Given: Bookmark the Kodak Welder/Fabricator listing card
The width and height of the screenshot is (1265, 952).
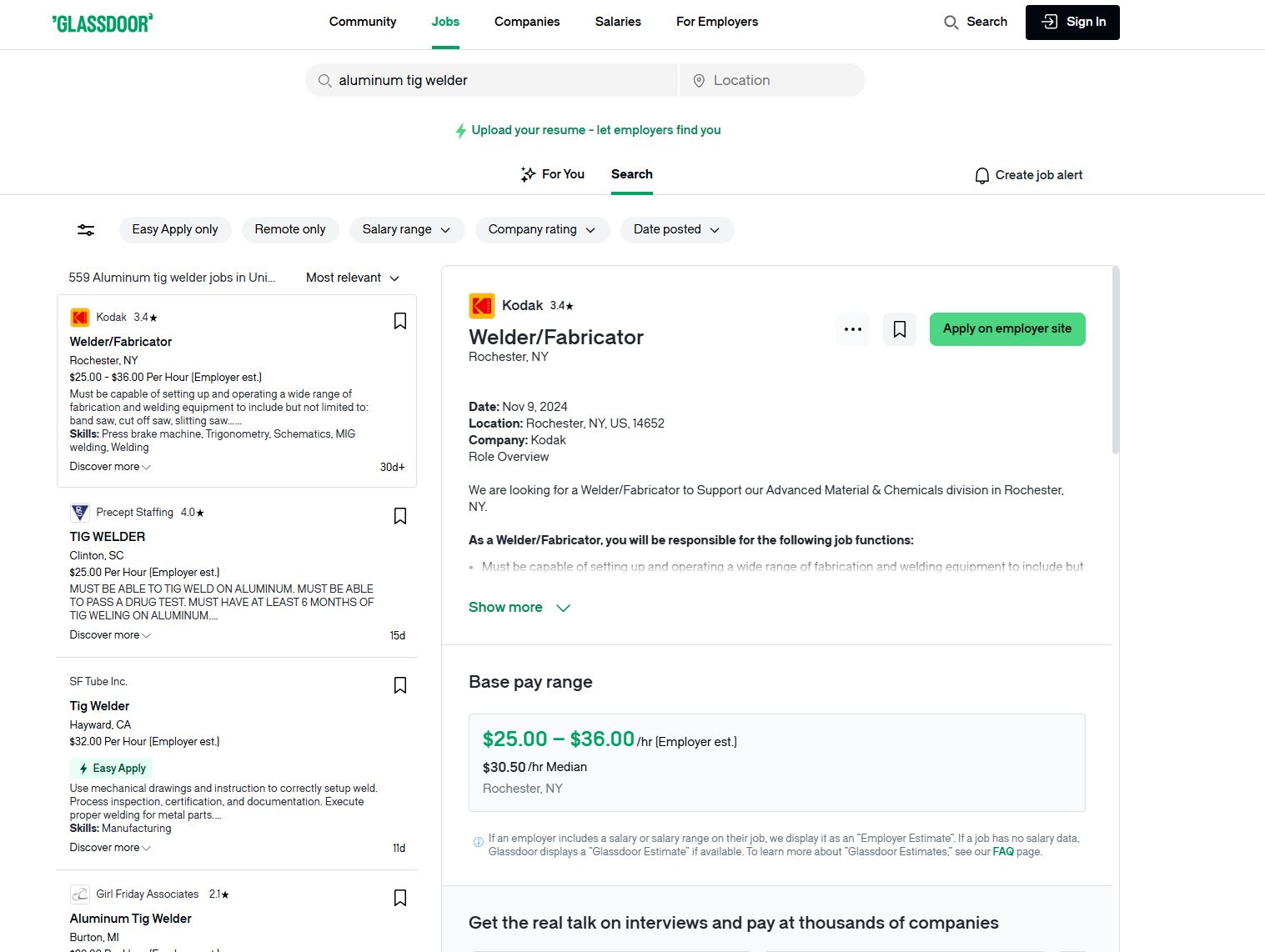Looking at the screenshot, I should click(x=400, y=321).
